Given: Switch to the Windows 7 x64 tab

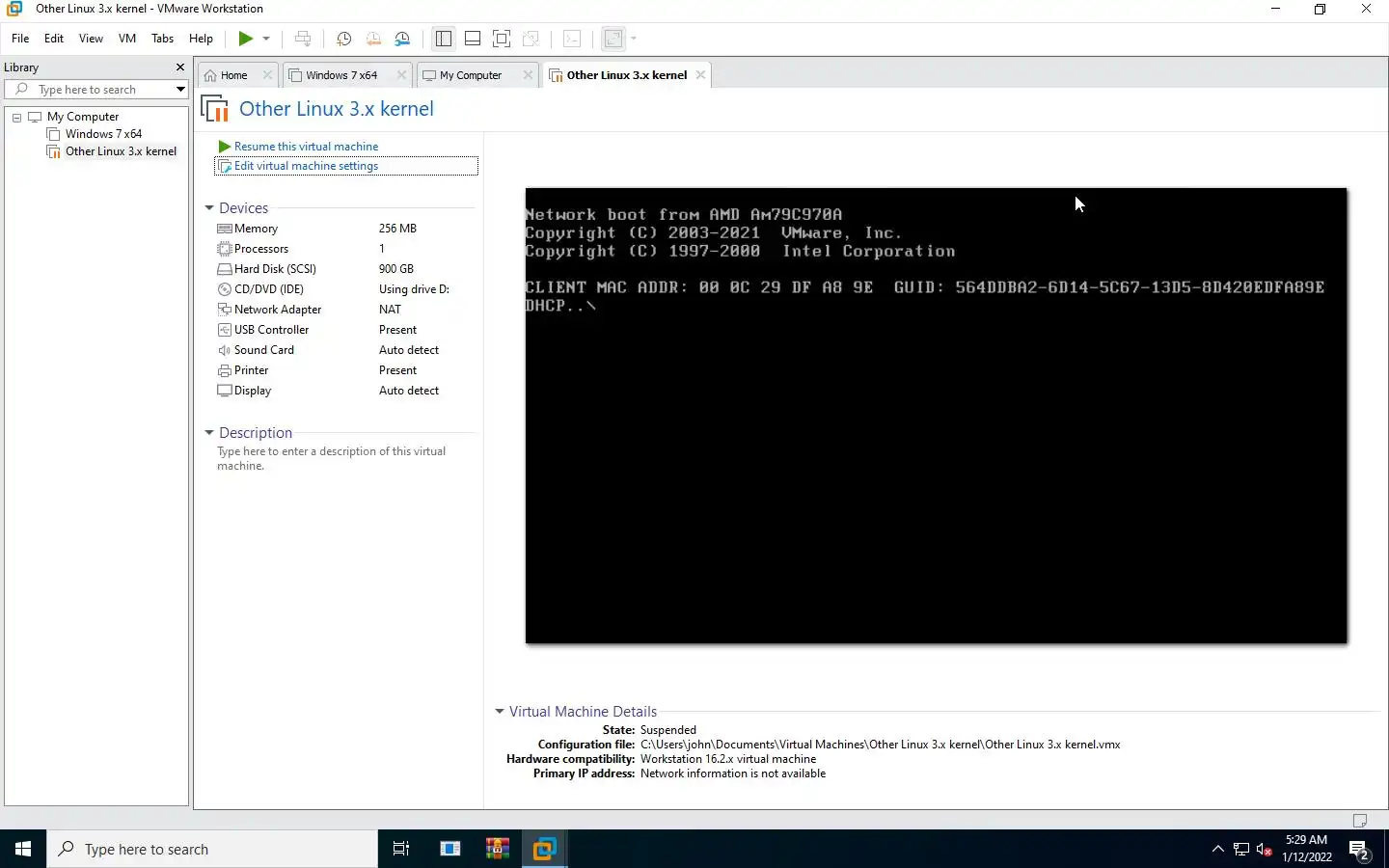Looking at the screenshot, I should tap(341, 75).
